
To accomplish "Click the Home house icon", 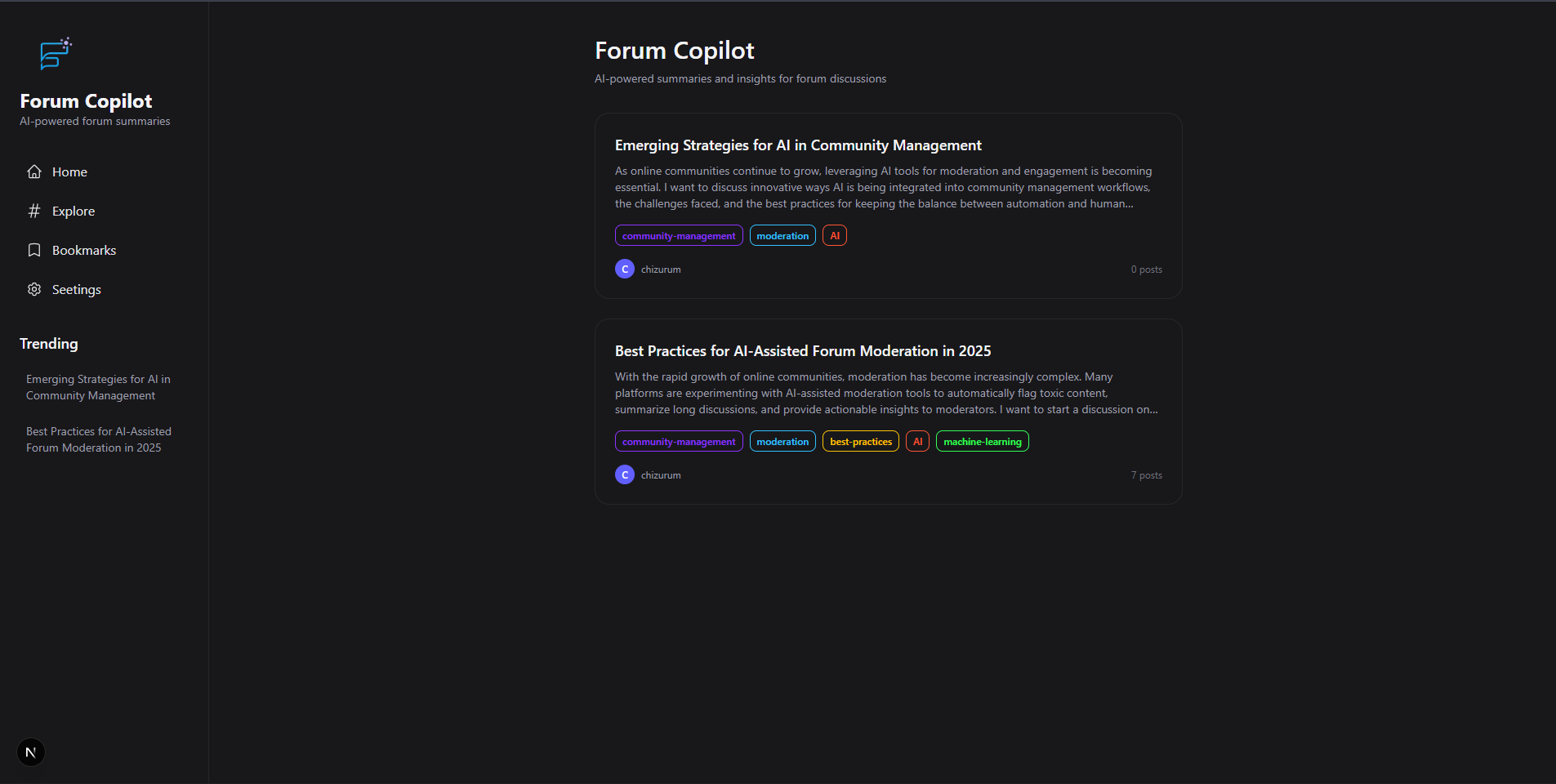I will coord(34,171).
